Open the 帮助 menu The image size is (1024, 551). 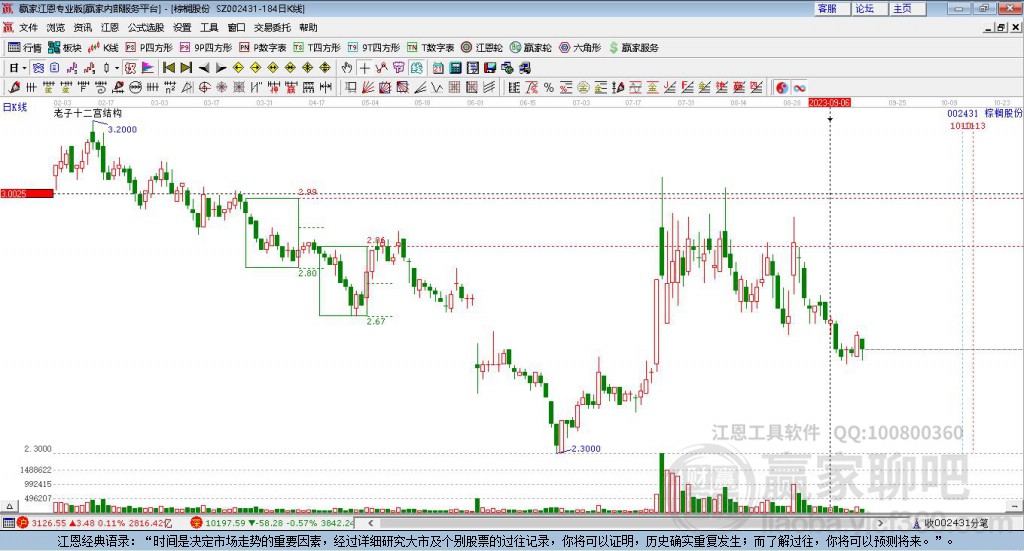(x=308, y=27)
